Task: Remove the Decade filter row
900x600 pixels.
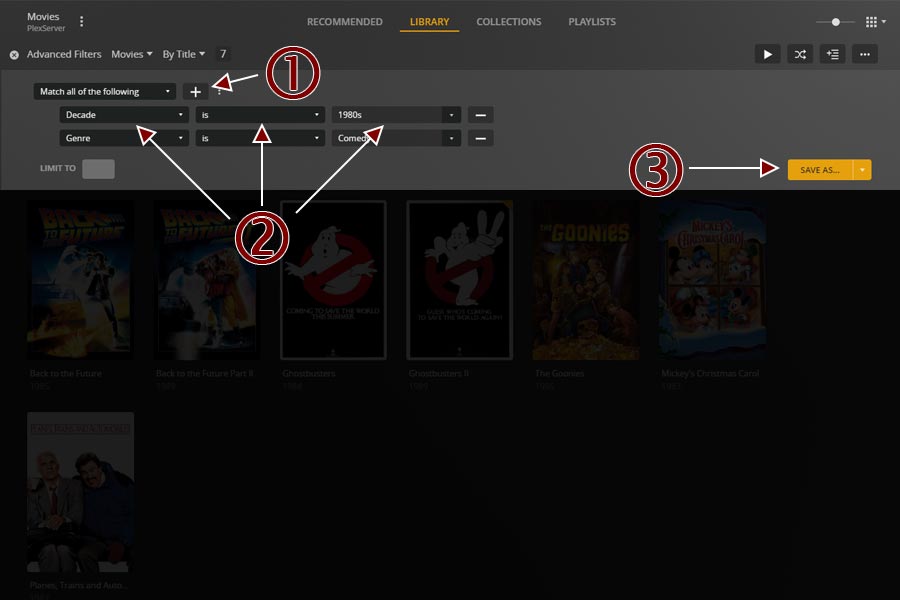Action: pyautogui.click(x=480, y=115)
